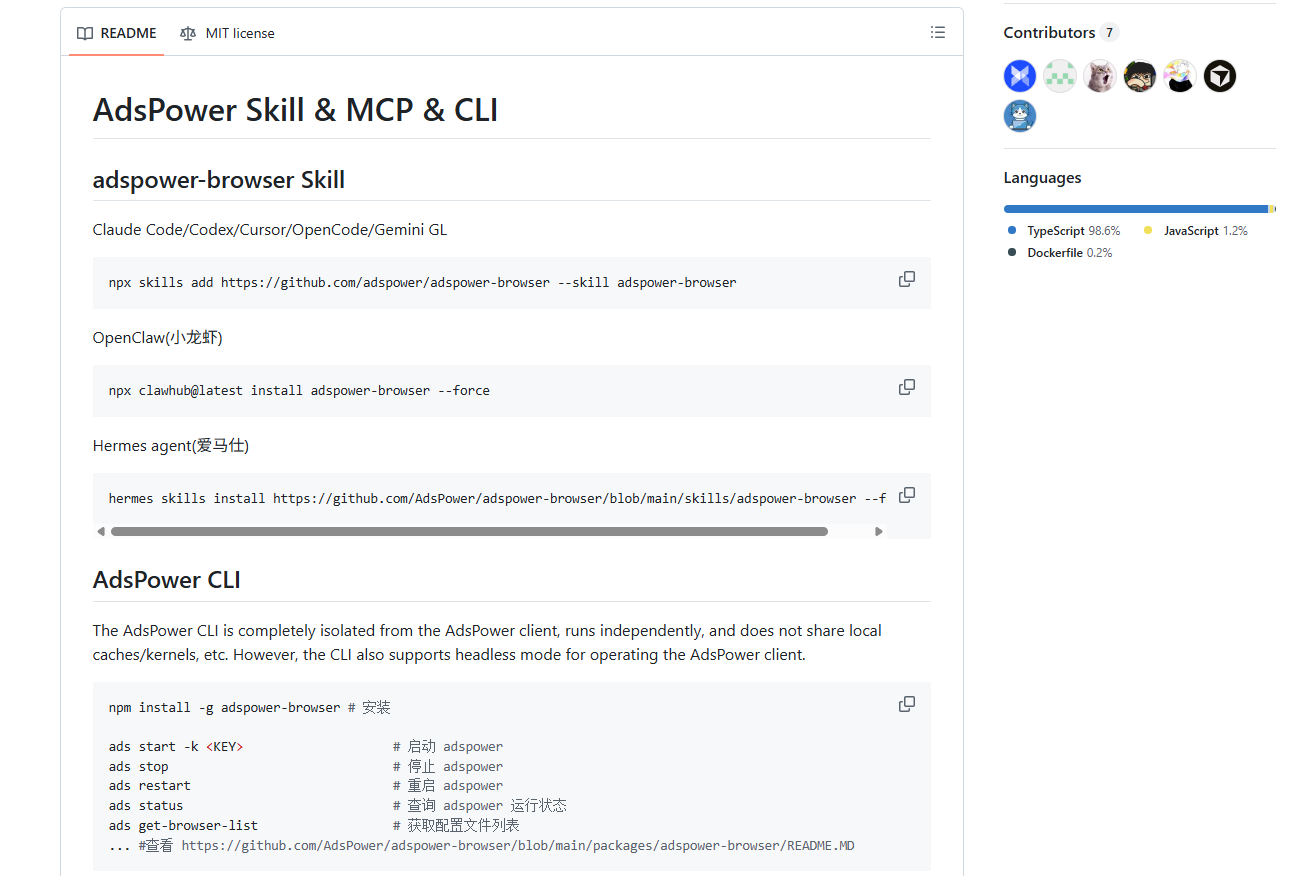
Task: Click the cat photo contributor avatar
Action: 1100,76
